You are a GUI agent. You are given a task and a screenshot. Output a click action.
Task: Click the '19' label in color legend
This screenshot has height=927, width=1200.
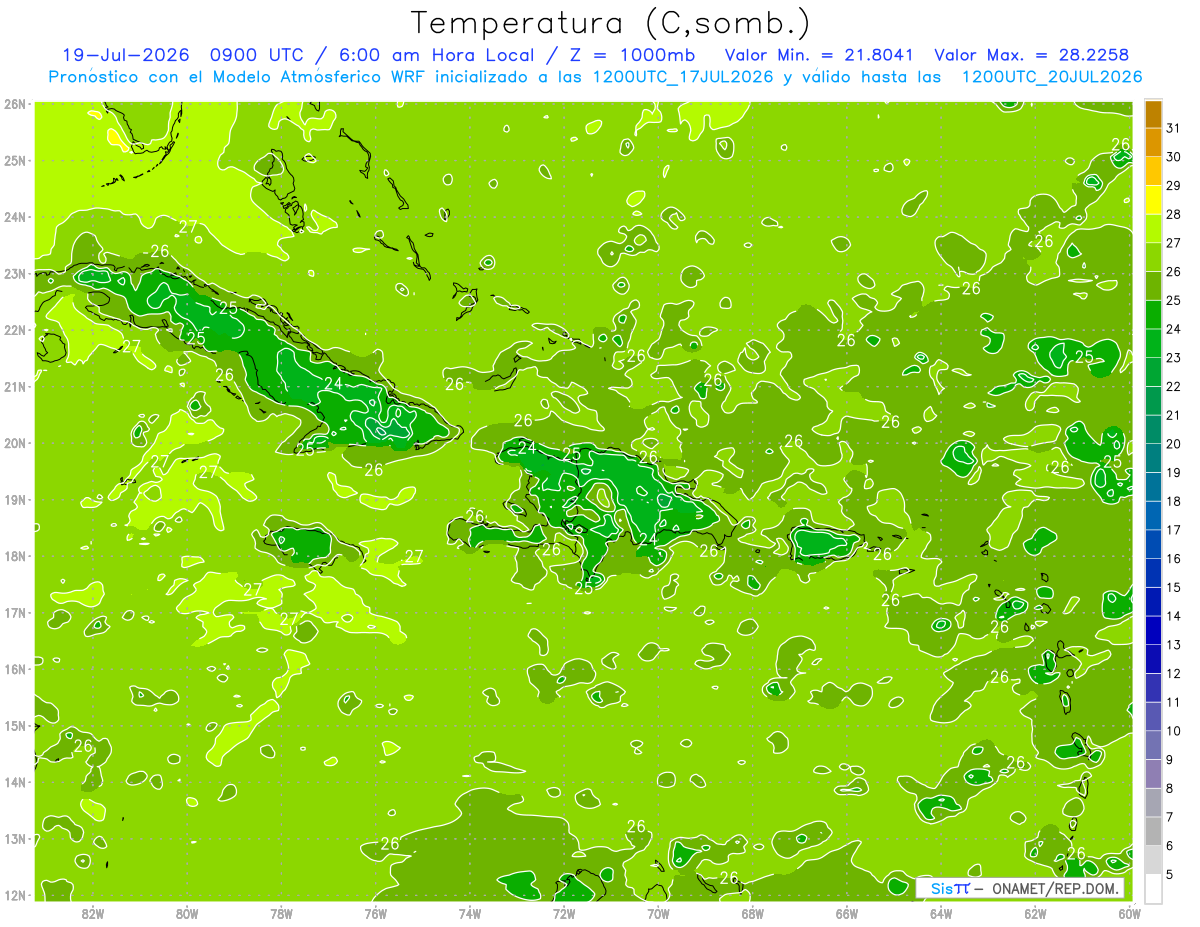click(1173, 472)
